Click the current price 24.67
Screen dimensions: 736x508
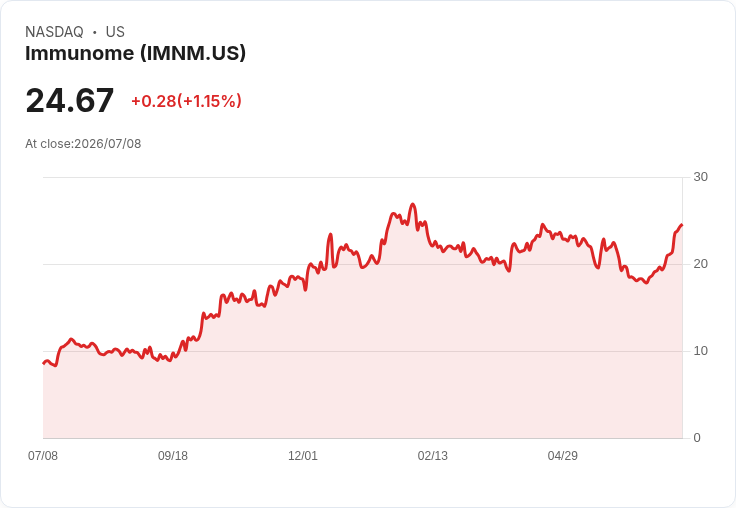click(69, 100)
